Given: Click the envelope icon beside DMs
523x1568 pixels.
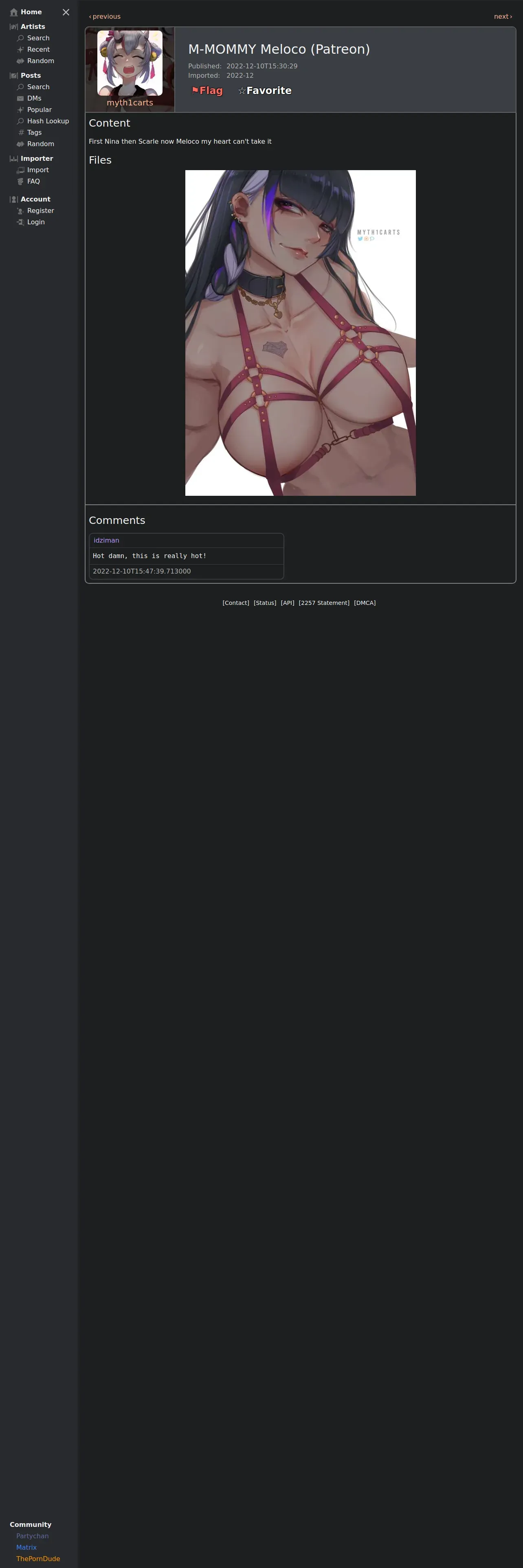Looking at the screenshot, I should [x=21, y=99].
